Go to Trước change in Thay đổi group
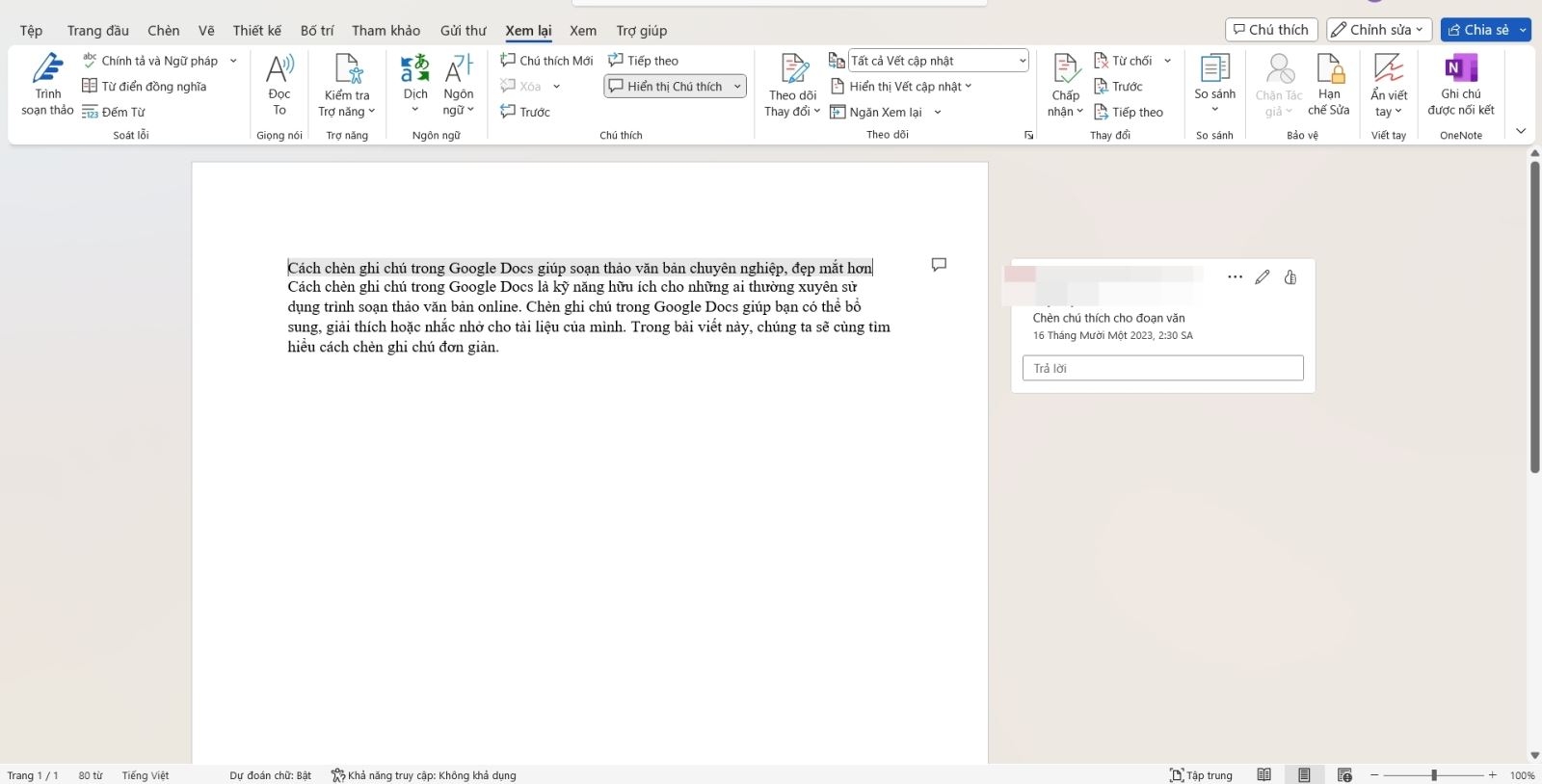The width and height of the screenshot is (1542, 784). tap(1118, 86)
